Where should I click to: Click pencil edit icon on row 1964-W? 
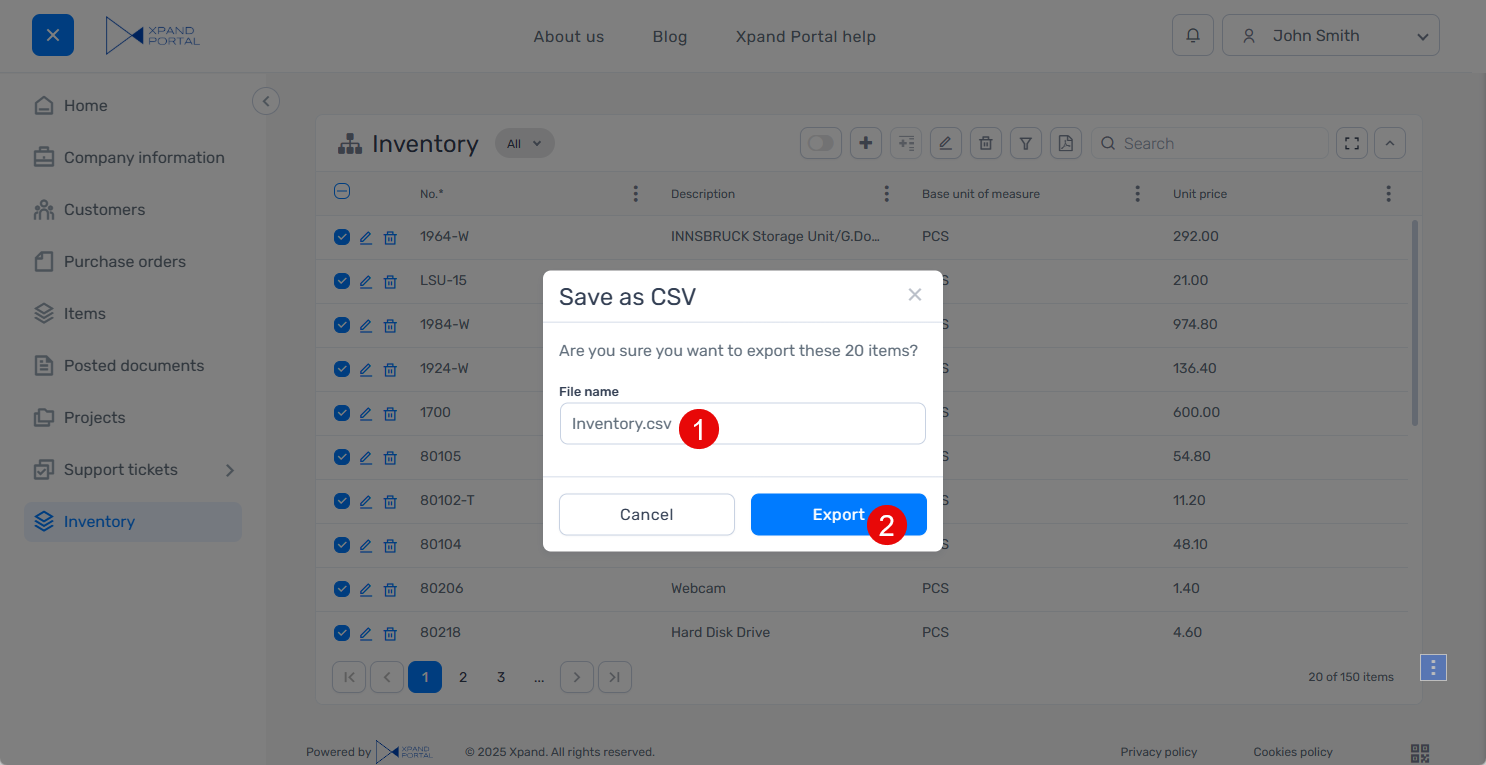366,238
